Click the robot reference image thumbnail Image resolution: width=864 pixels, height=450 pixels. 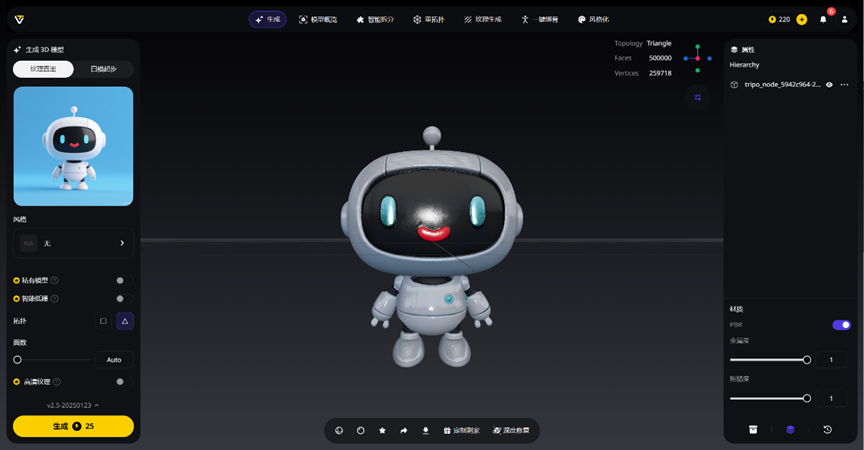(73, 146)
